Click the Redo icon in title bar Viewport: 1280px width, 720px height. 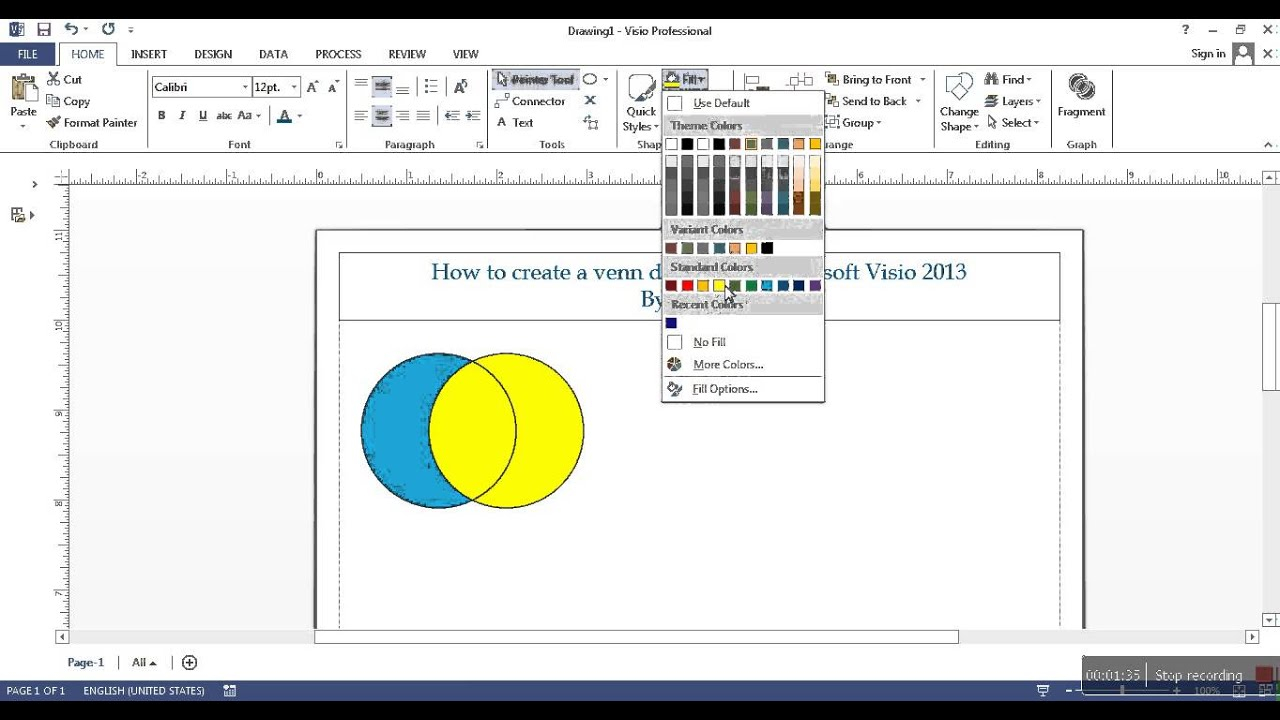(x=108, y=30)
